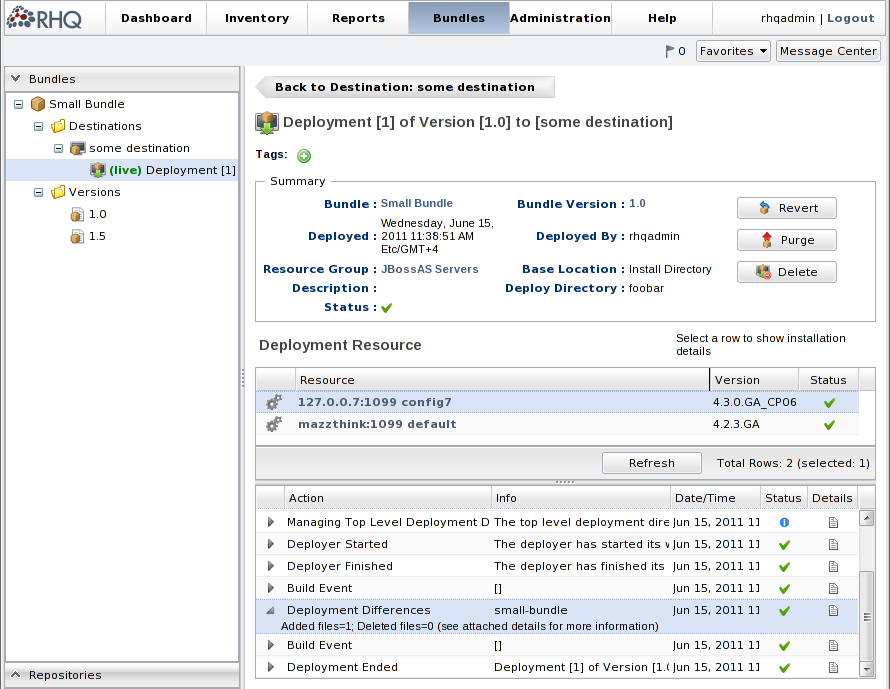Viewport: 890px width, 689px height.
Task: Click the 'some destination' icon in tree
Action: [x=78, y=148]
